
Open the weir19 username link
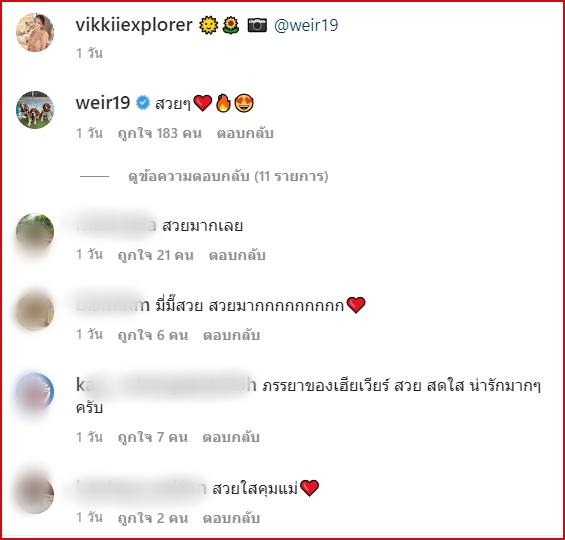pyautogui.click(x=103, y=103)
